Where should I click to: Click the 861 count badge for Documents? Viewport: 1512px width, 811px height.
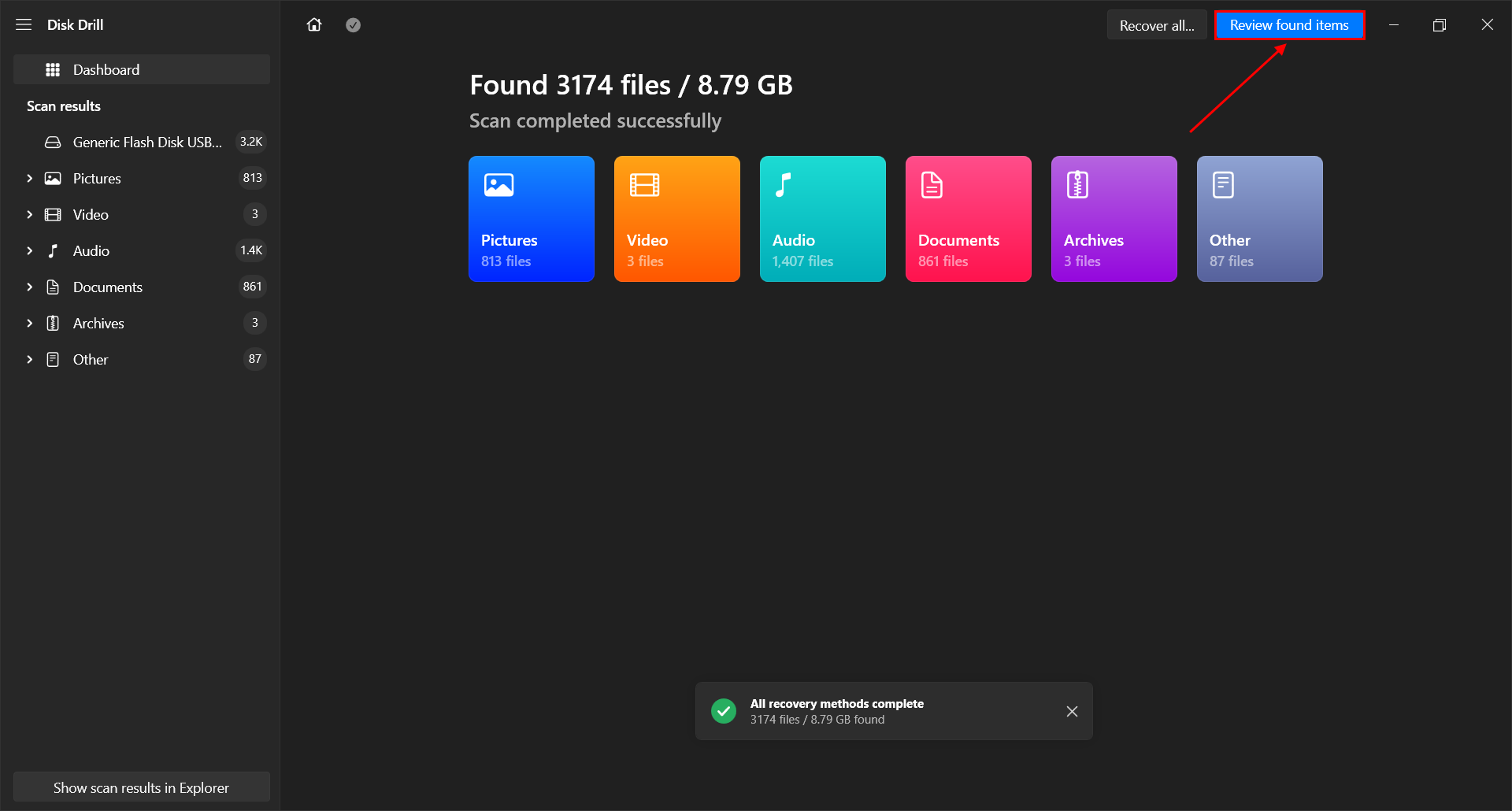point(252,287)
